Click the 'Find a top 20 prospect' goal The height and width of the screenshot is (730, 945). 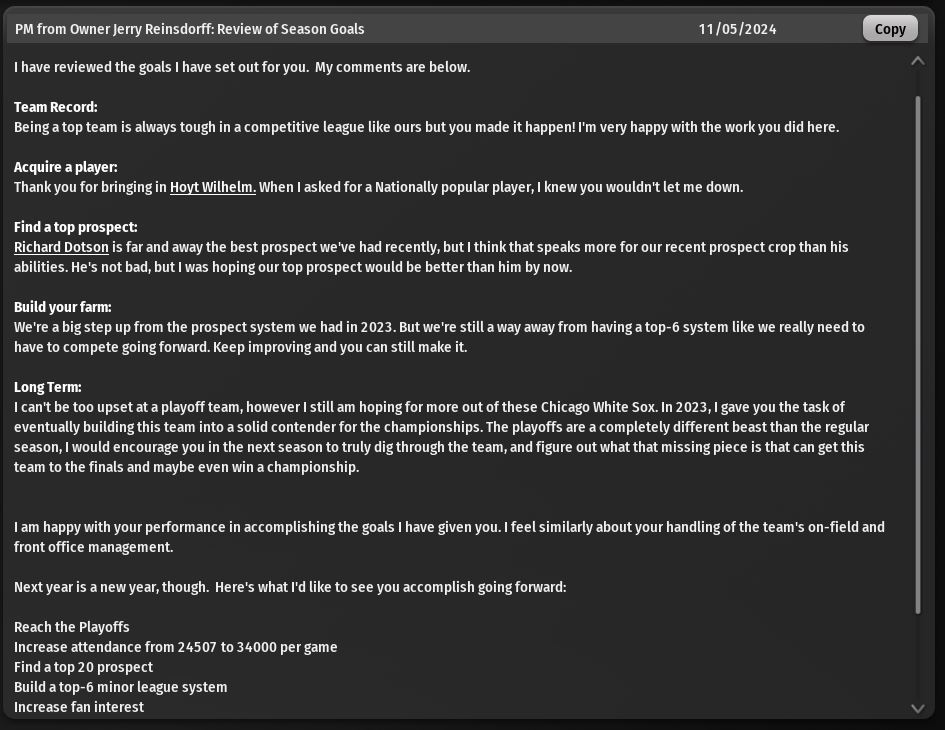[84, 667]
